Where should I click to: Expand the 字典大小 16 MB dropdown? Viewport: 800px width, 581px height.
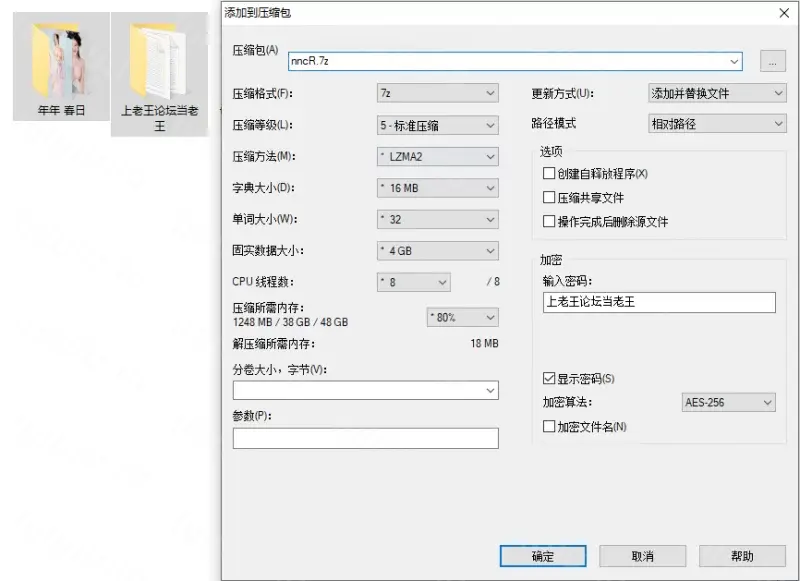[437, 188]
